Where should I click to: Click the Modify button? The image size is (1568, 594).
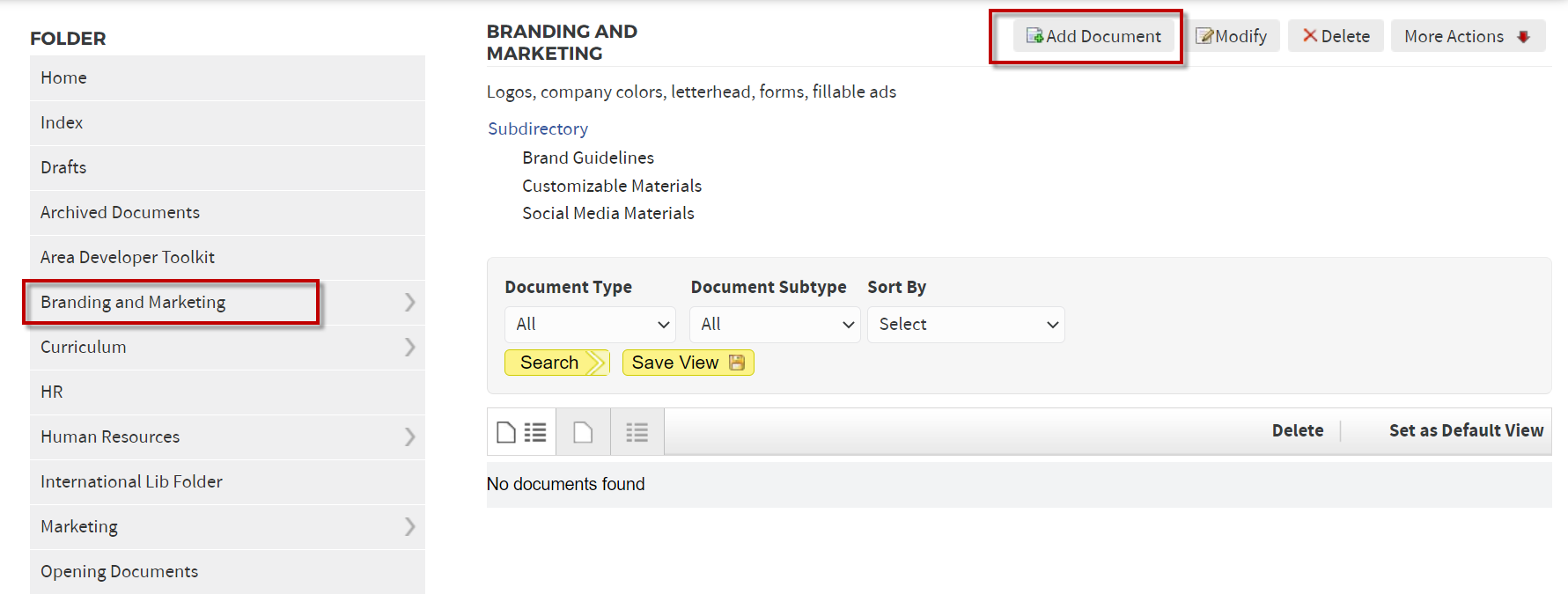click(1231, 36)
